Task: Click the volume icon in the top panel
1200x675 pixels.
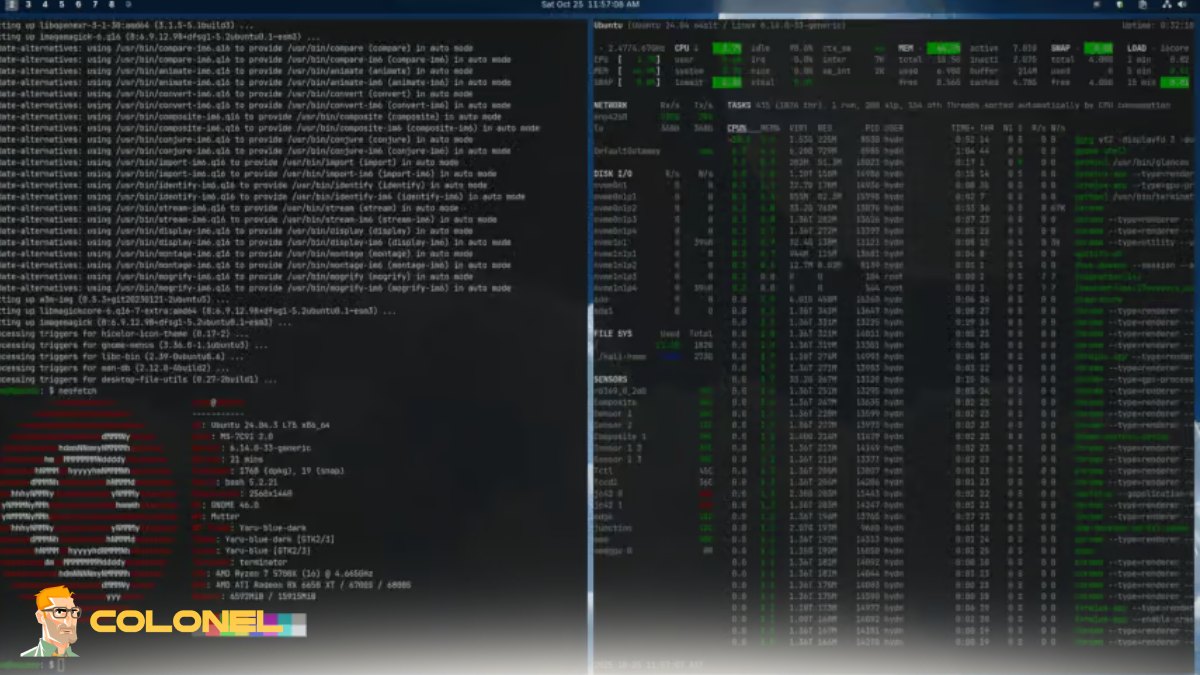Action: 1184,5
